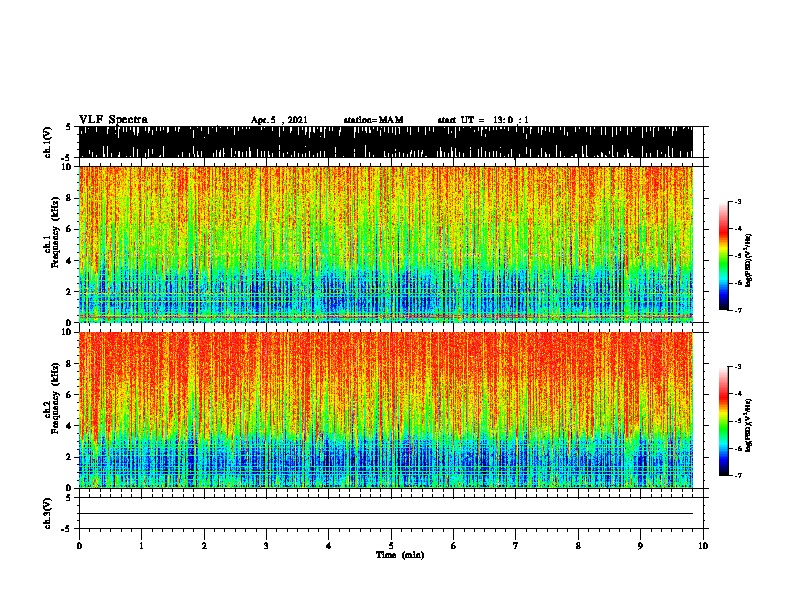Click the ch.1(V) waveform strip at the top
This screenshot has height=612, width=792.
pos(386,142)
